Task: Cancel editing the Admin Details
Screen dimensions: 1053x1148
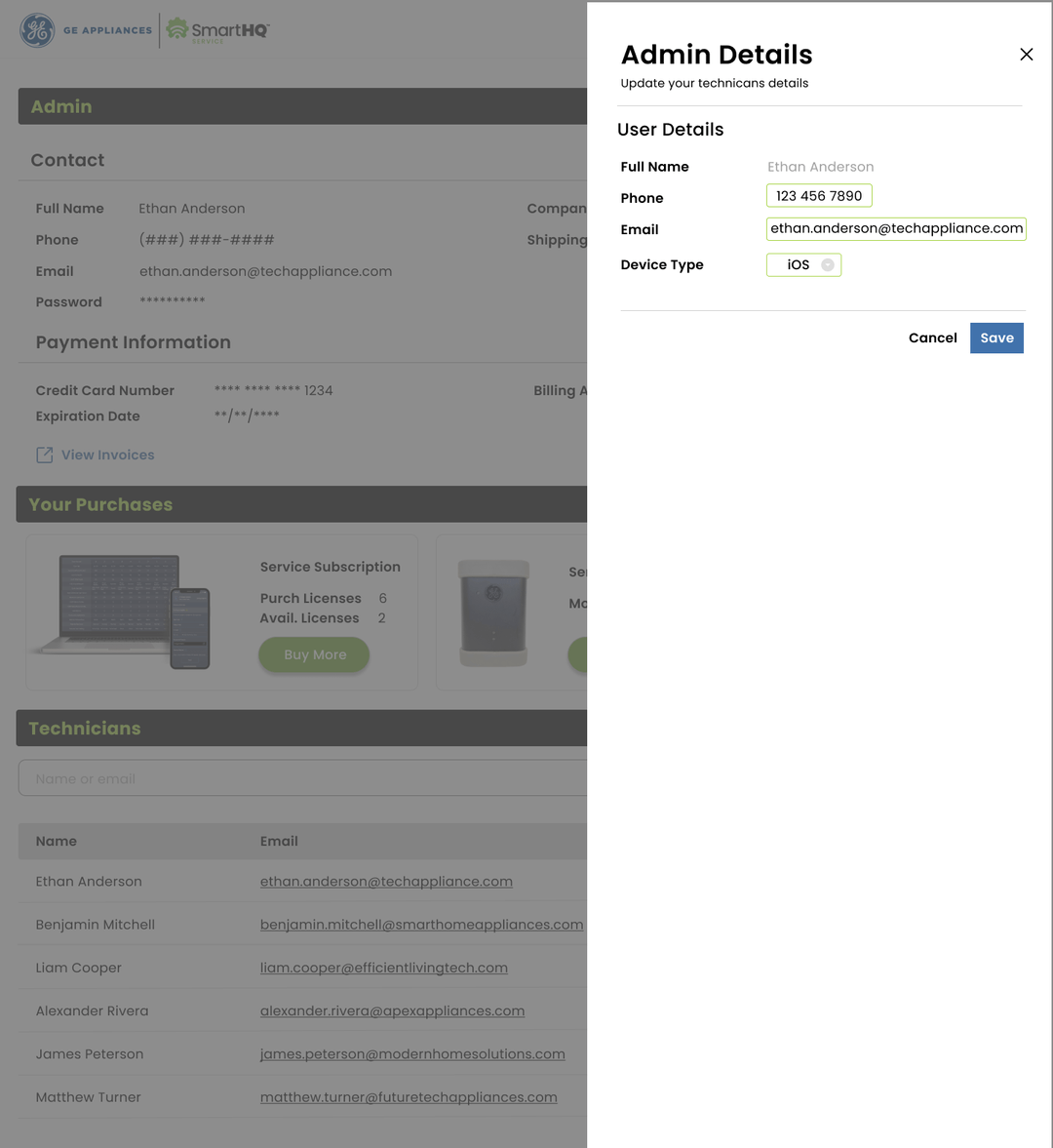Action: (x=932, y=337)
